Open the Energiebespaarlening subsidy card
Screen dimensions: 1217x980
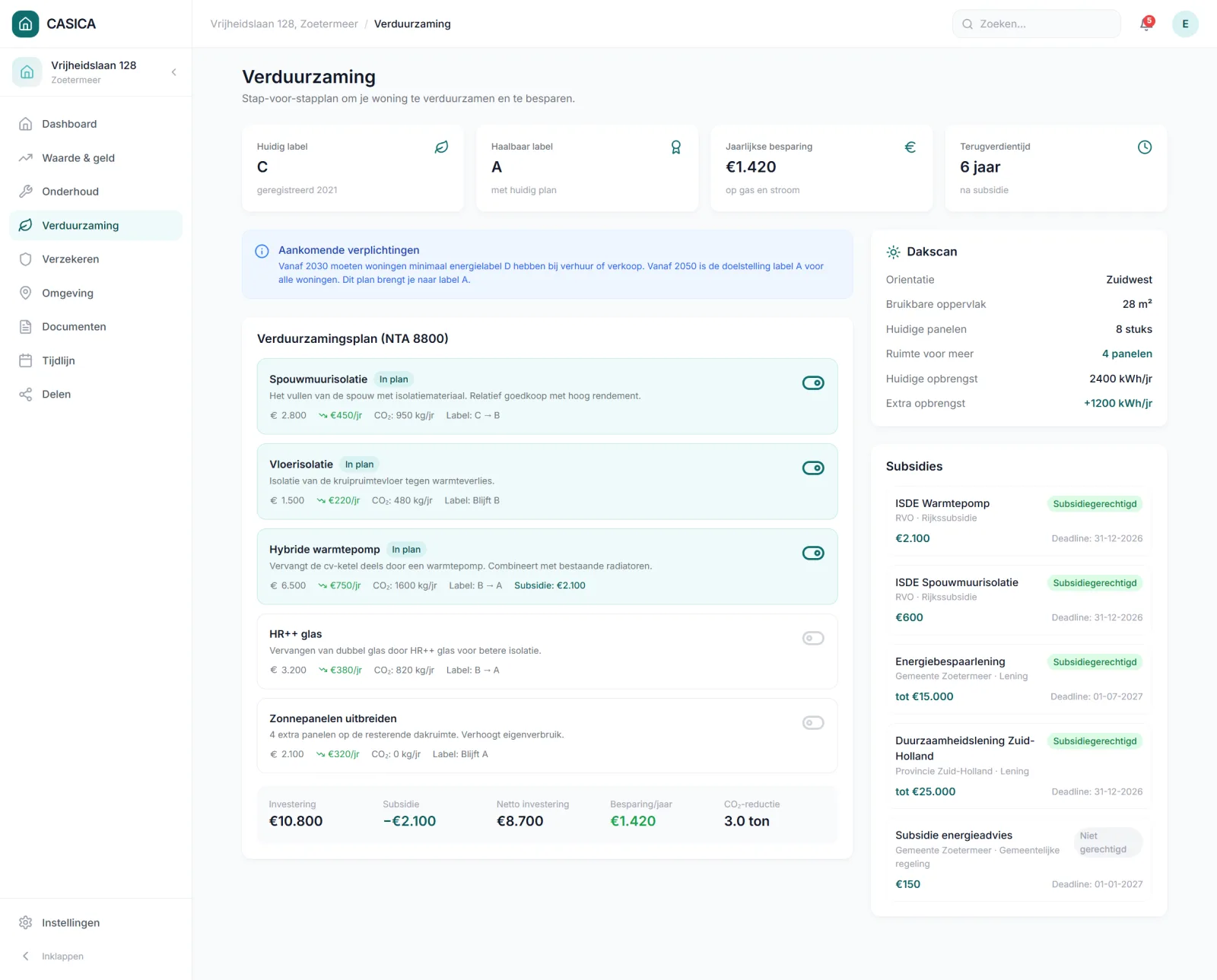point(1018,679)
